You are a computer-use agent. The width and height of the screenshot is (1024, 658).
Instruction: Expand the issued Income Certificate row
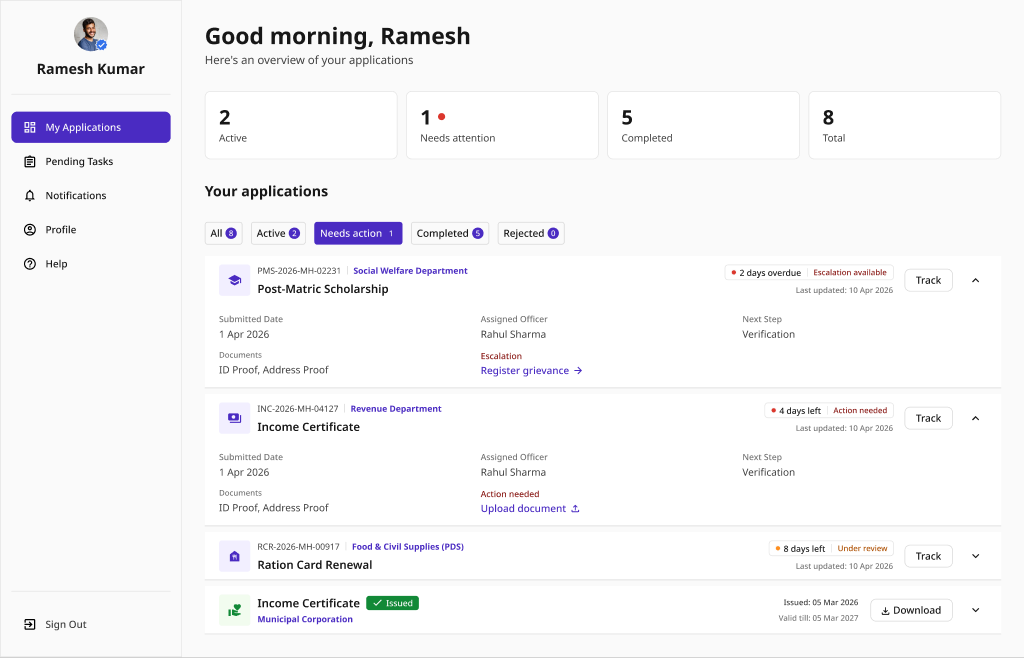(976, 610)
